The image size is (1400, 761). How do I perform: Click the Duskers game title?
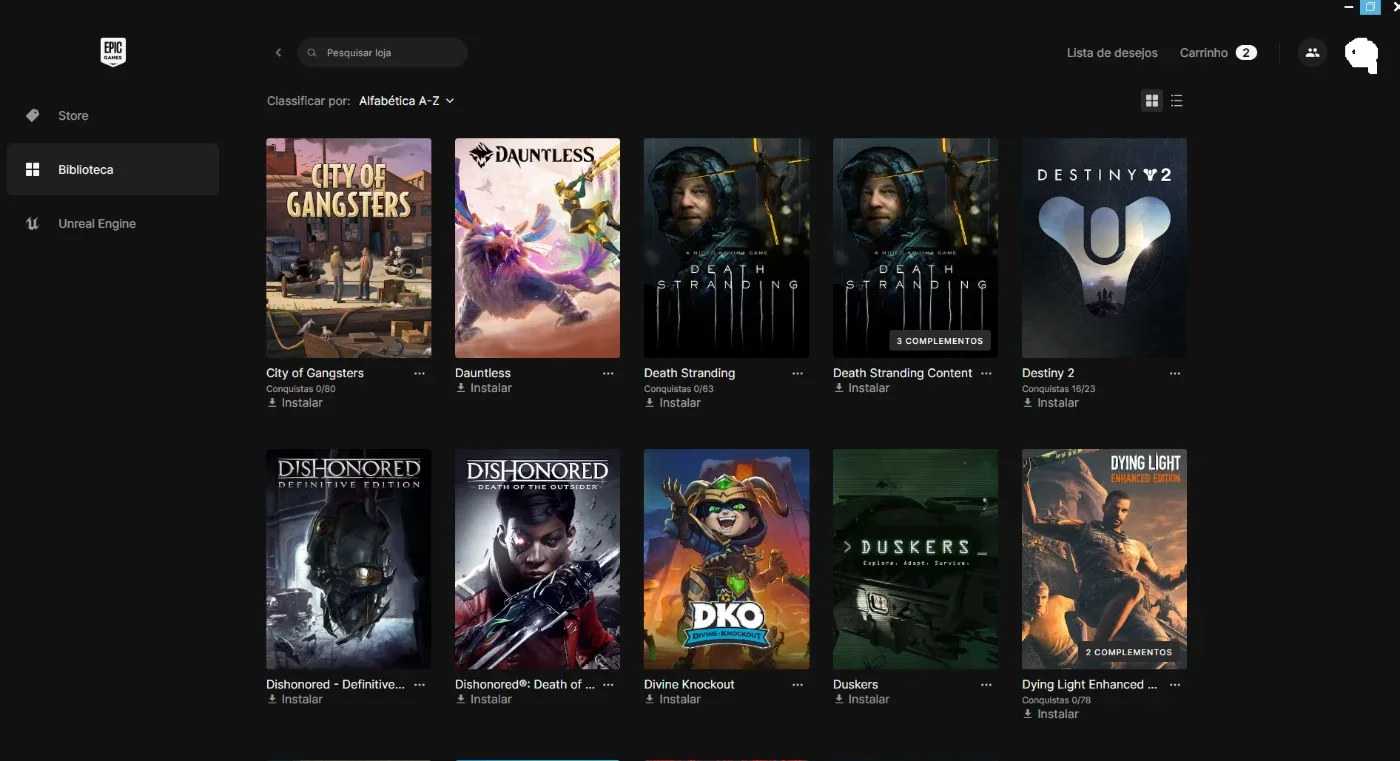click(856, 685)
